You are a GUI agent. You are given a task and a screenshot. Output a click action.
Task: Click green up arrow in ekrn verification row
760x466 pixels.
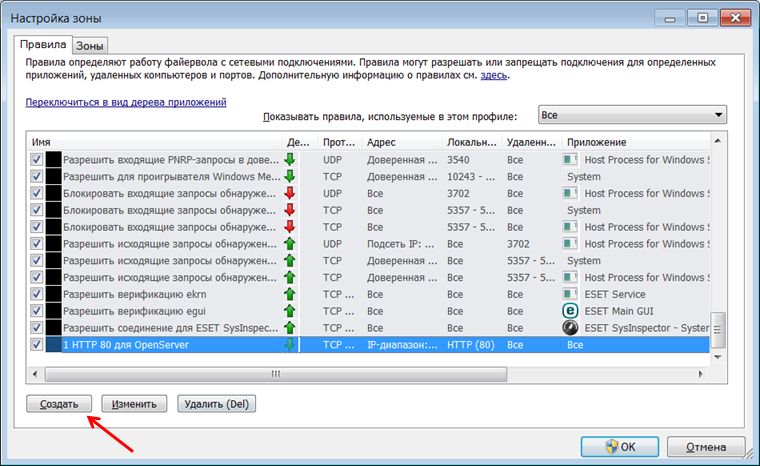[x=290, y=294]
